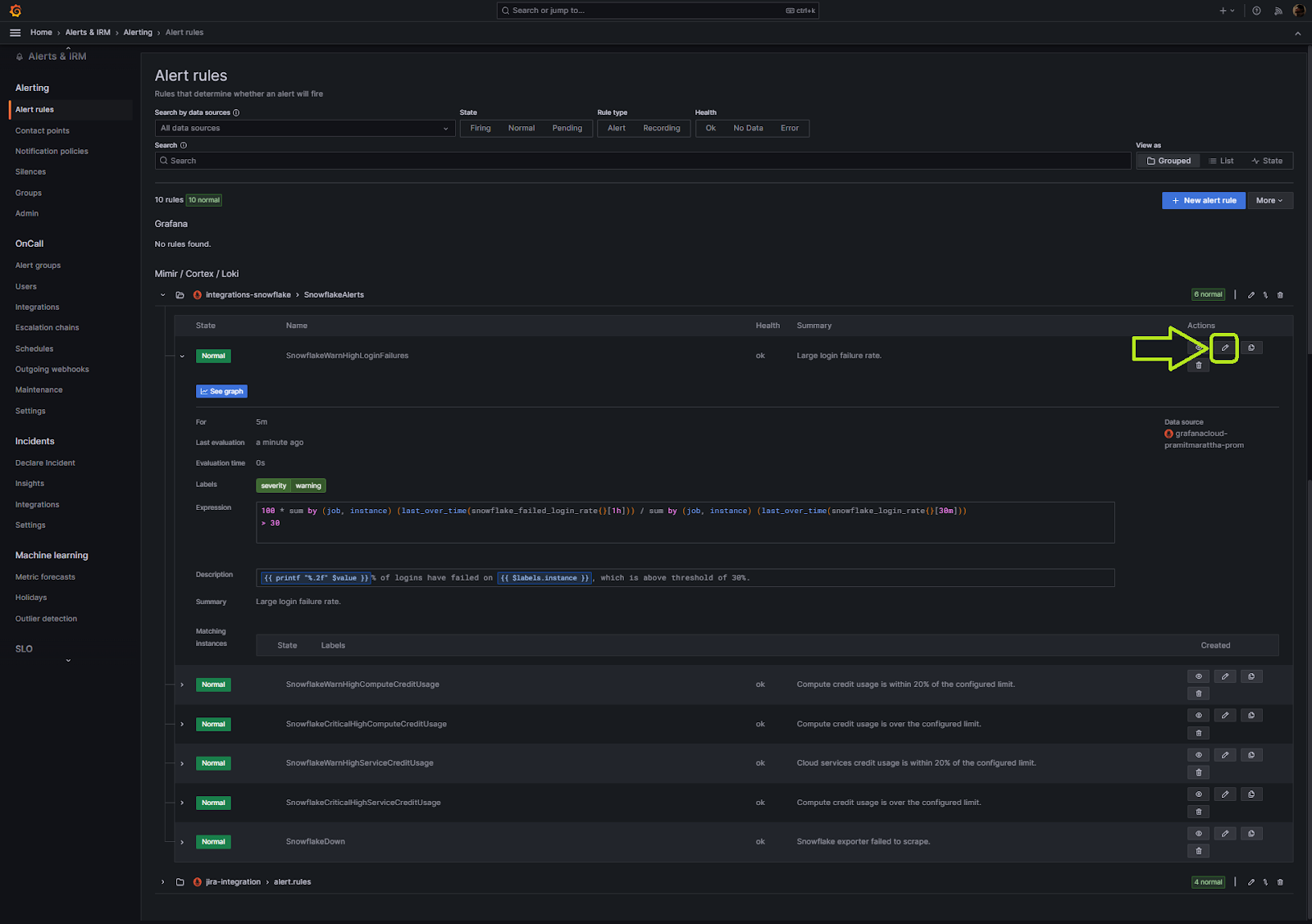Screen dimensions: 1312x924
Task: Filter by Alert rule type
Action: [x=617, y=129]
